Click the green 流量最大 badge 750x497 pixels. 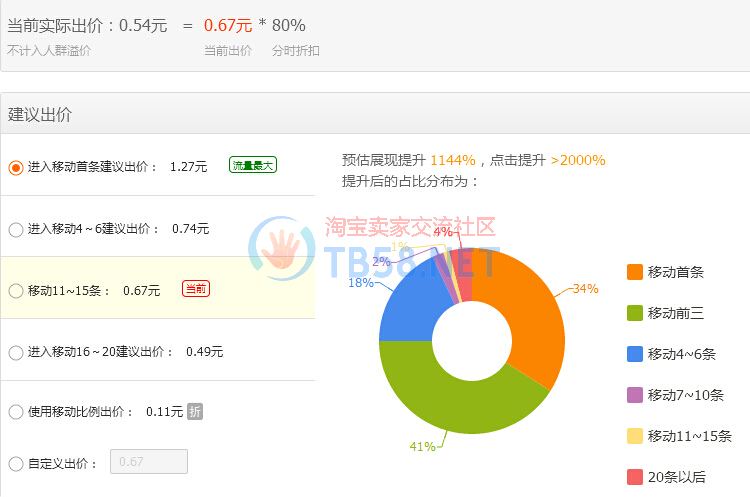(x=252, y=166)
